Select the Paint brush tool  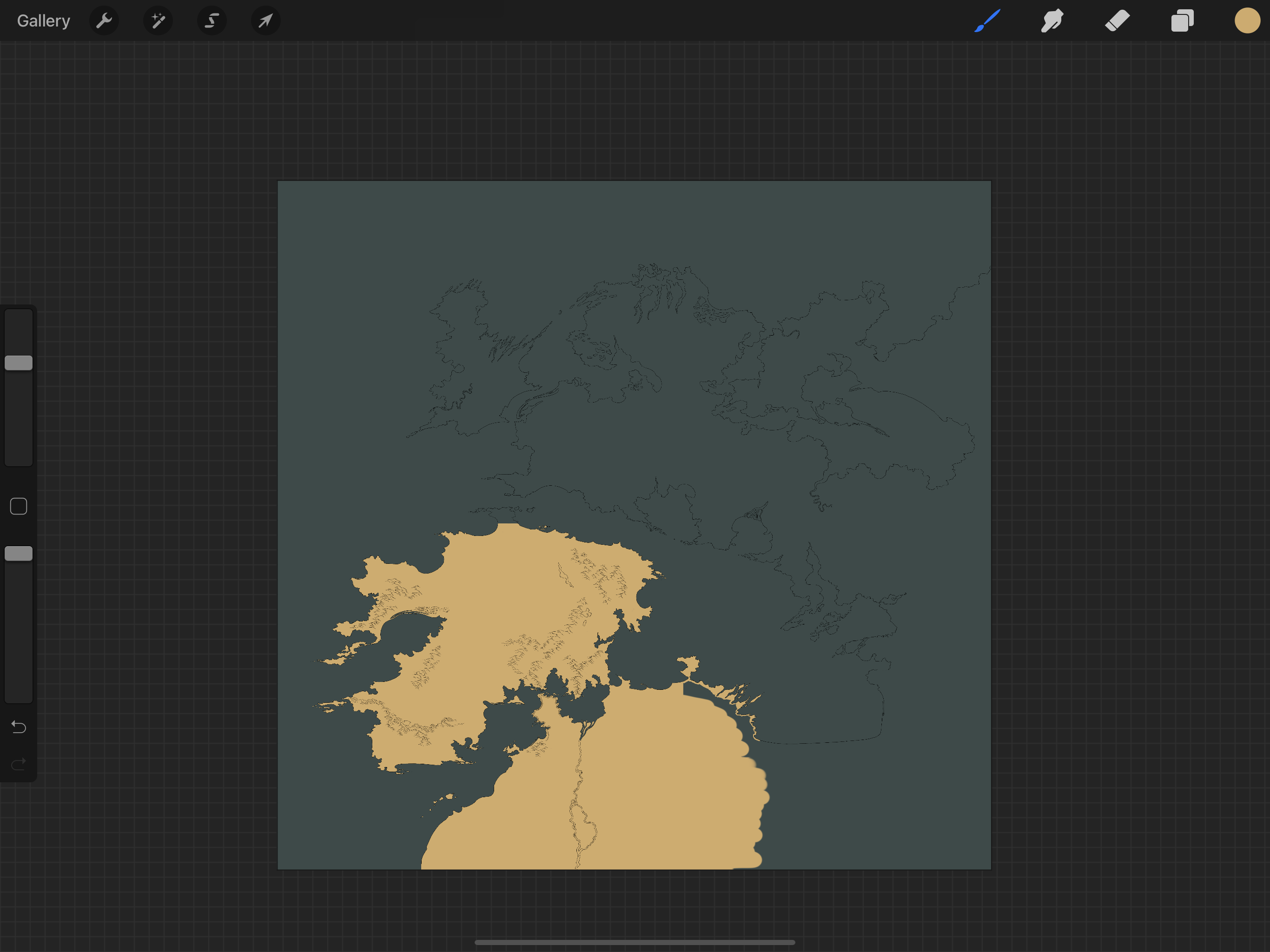point(987,21)
